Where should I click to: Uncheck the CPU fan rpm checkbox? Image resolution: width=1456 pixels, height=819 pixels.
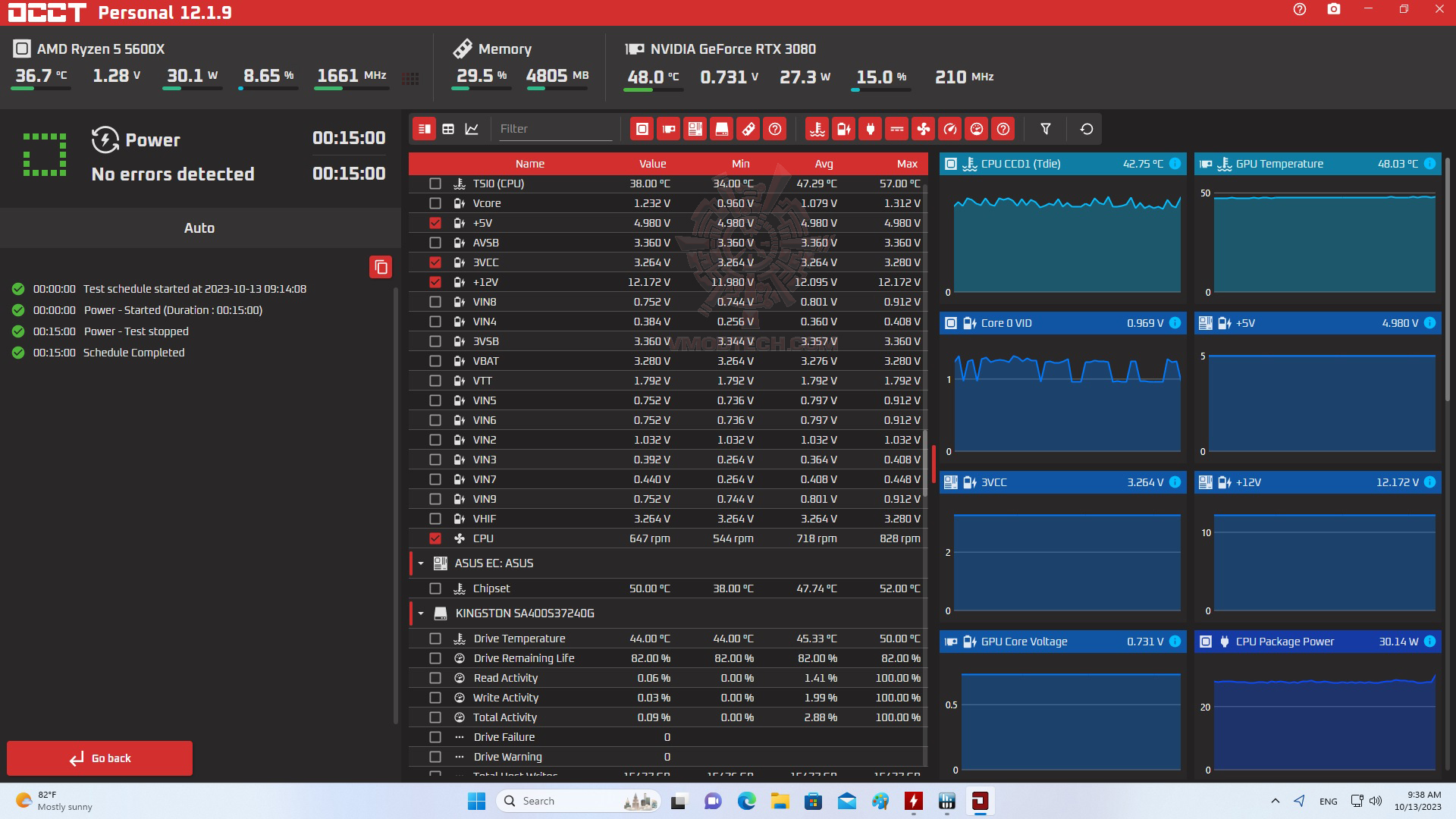(435, 538)
